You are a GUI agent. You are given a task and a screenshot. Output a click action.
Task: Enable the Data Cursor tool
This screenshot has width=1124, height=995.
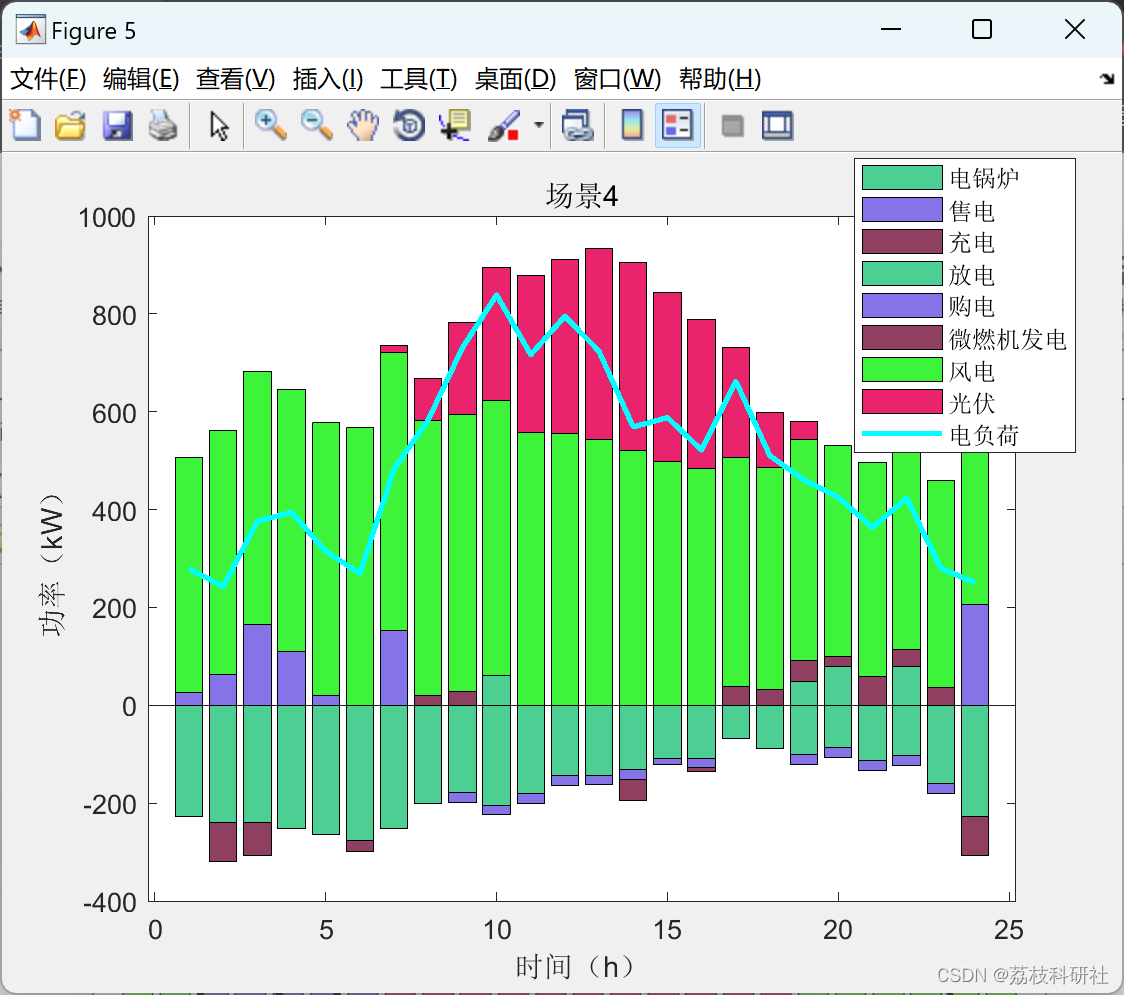click(455, 125)
